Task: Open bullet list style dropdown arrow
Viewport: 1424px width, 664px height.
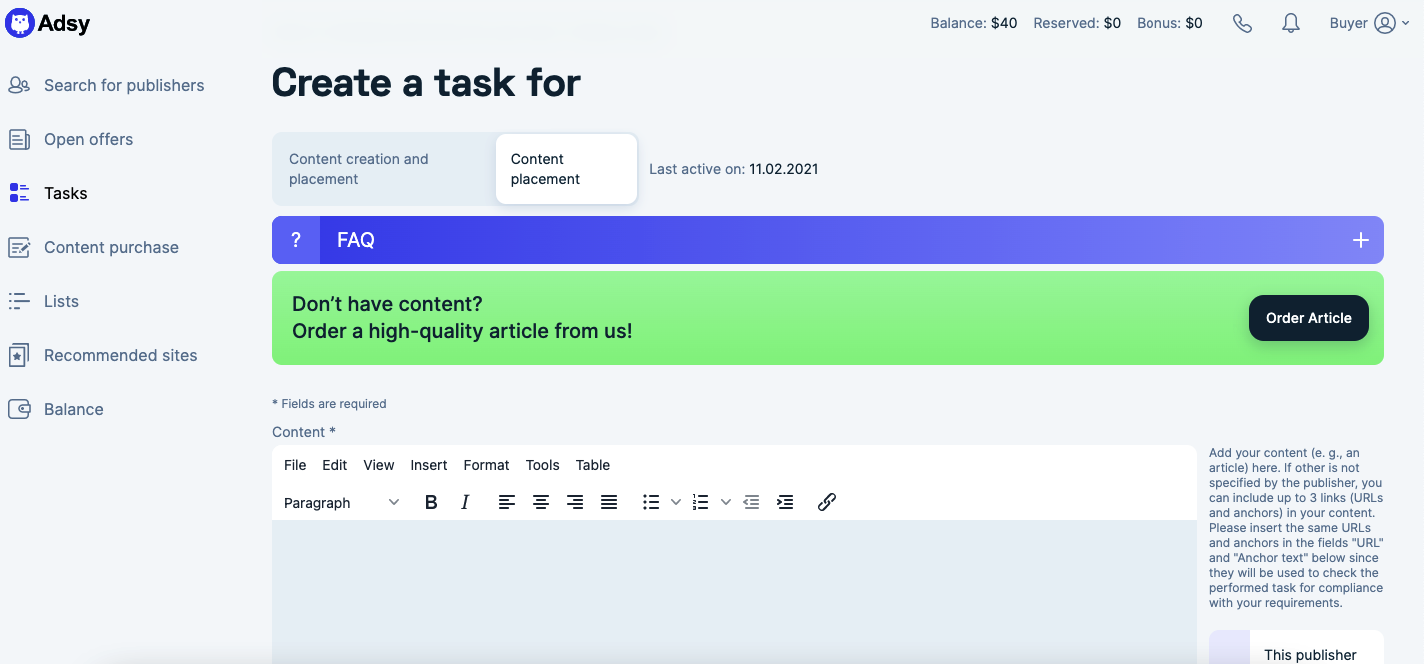Action: click(x=676, y=502)
